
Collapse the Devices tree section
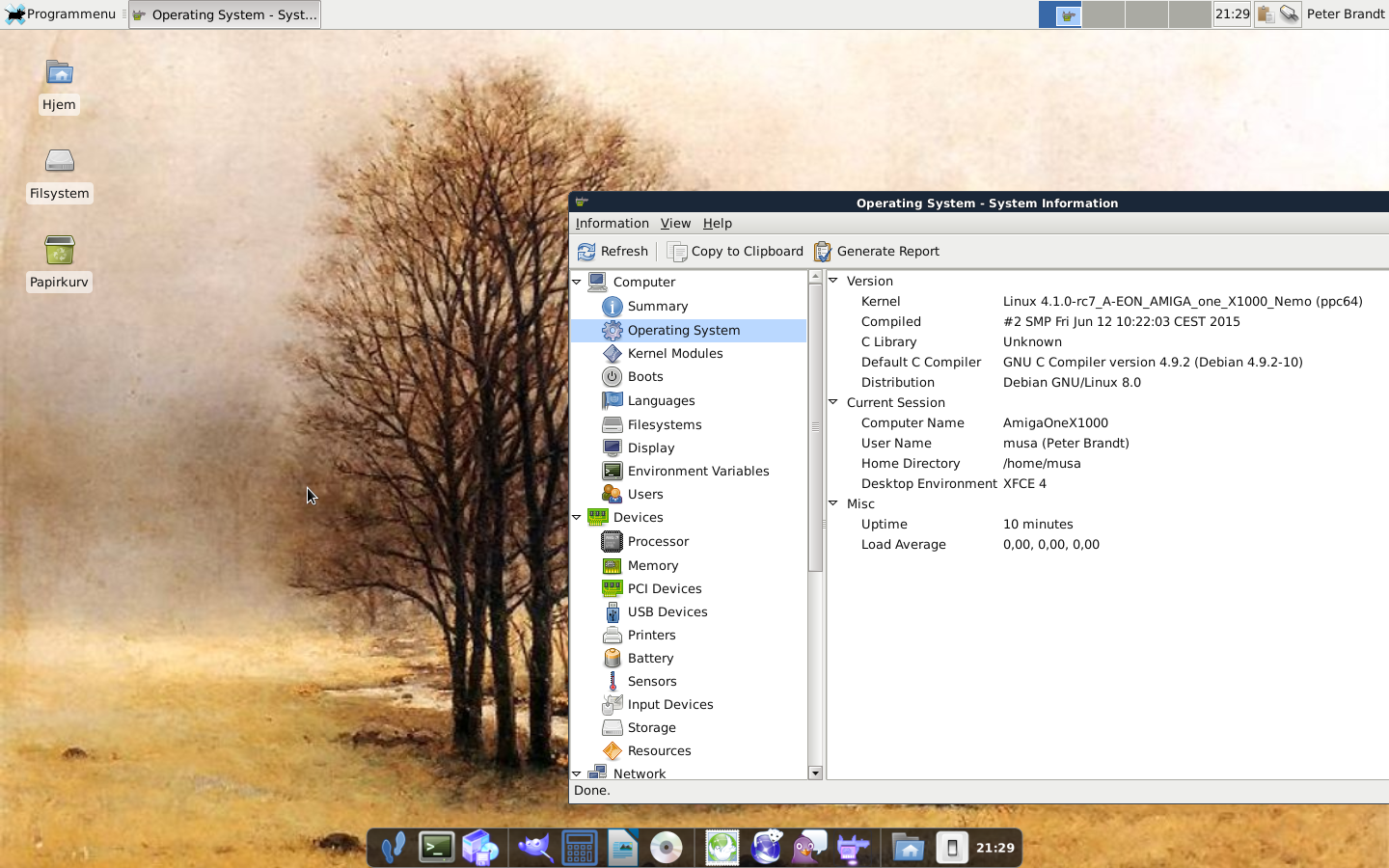click(577, 518)
